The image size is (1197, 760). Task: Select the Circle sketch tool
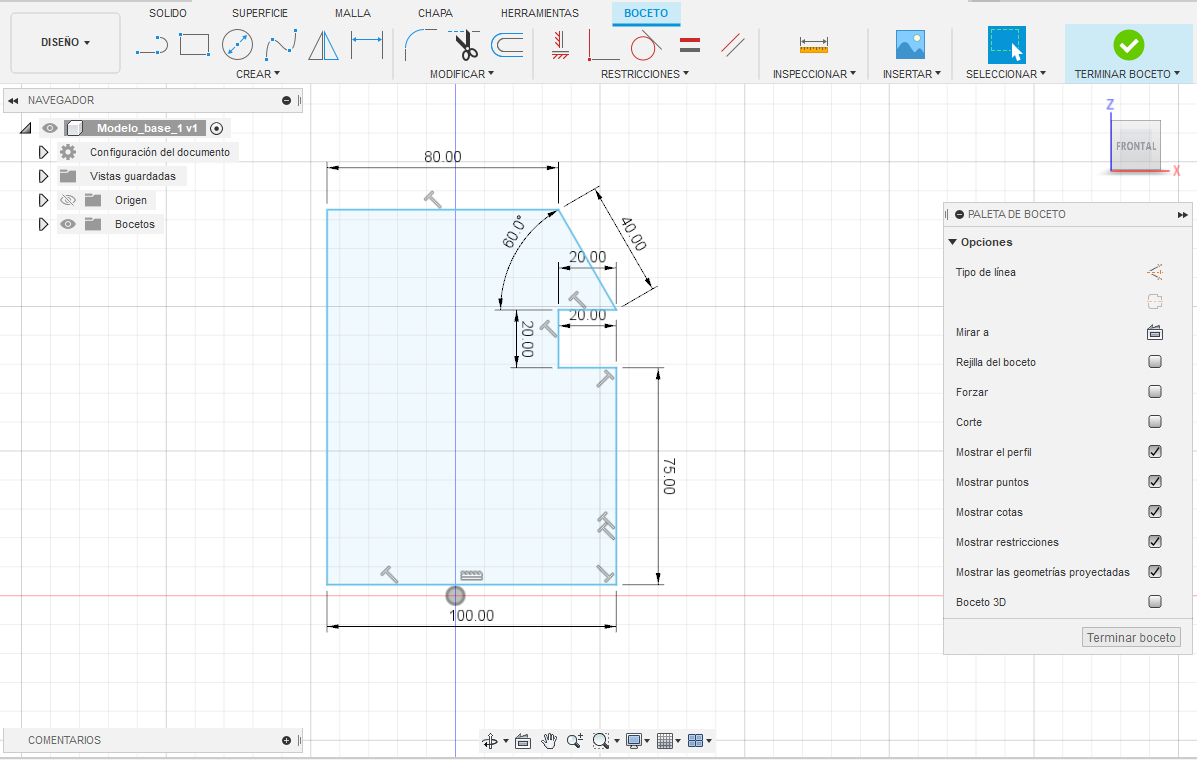(237, 45)
